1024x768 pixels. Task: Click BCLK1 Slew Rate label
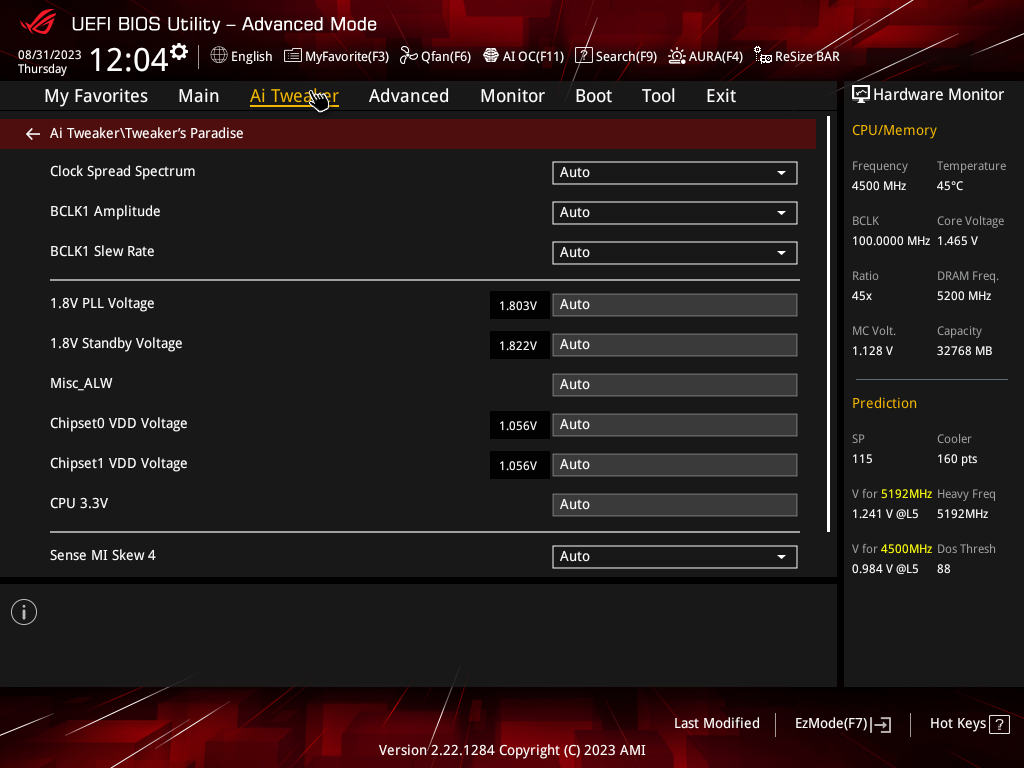coord(102,251)
